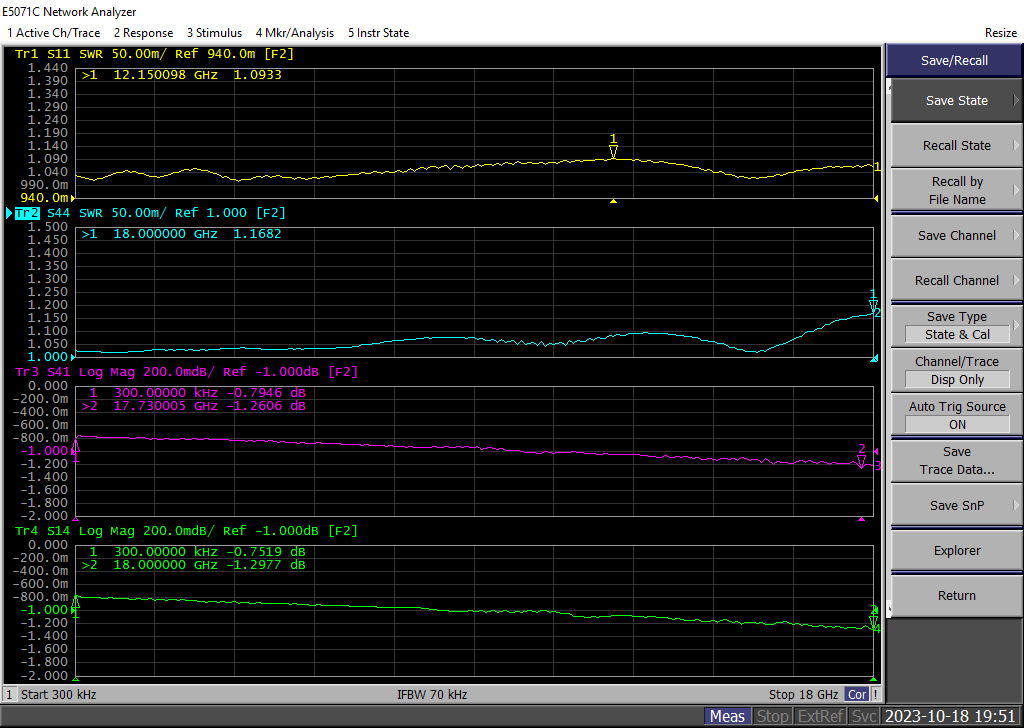This screenshot has height=728, width=1024.
Task: Click marker 1 triangle on the Tr1 S11 trace
Action: coord(614,151)
